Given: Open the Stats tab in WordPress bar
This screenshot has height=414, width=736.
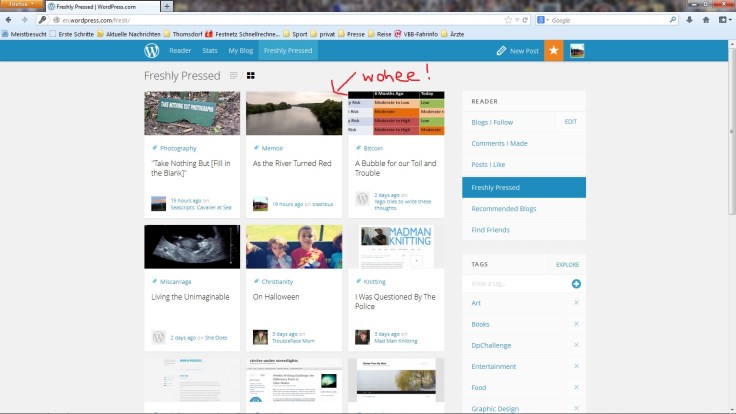Looking at the screenshot, I should coord(210,50).
